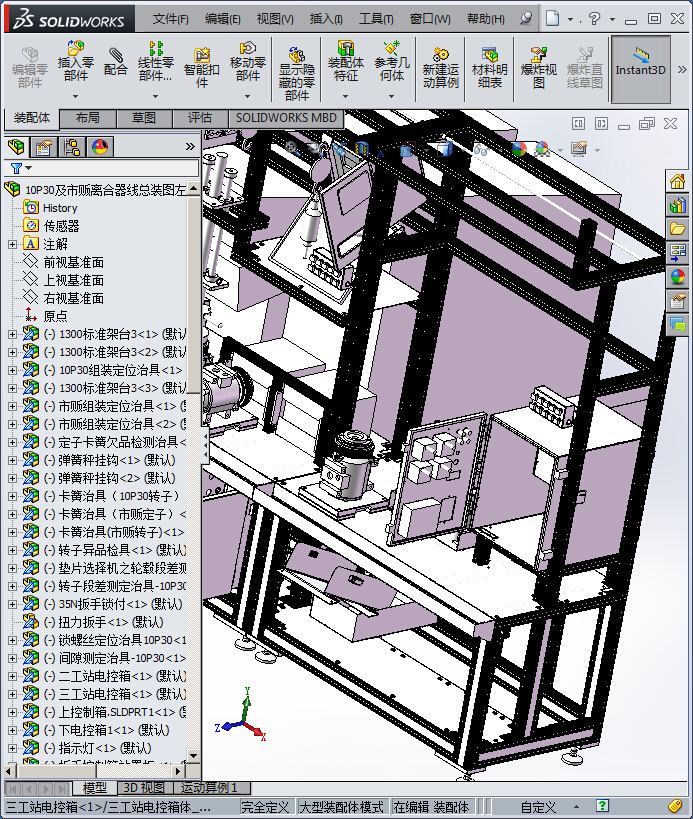Open Appearances and Scenes task pane

[x=677, y=276]
